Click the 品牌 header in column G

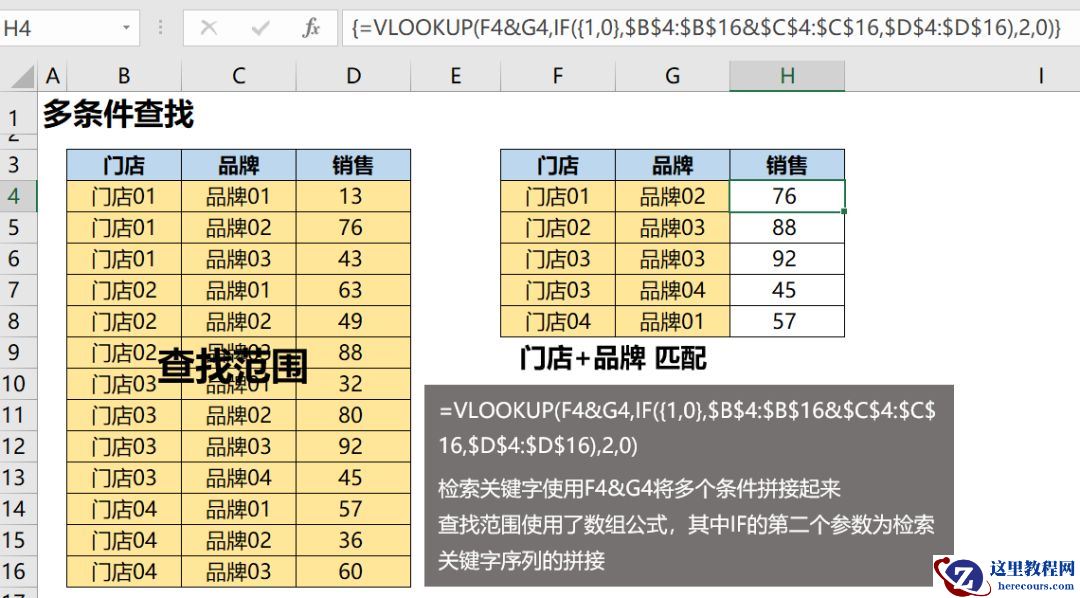click(672, 165)
